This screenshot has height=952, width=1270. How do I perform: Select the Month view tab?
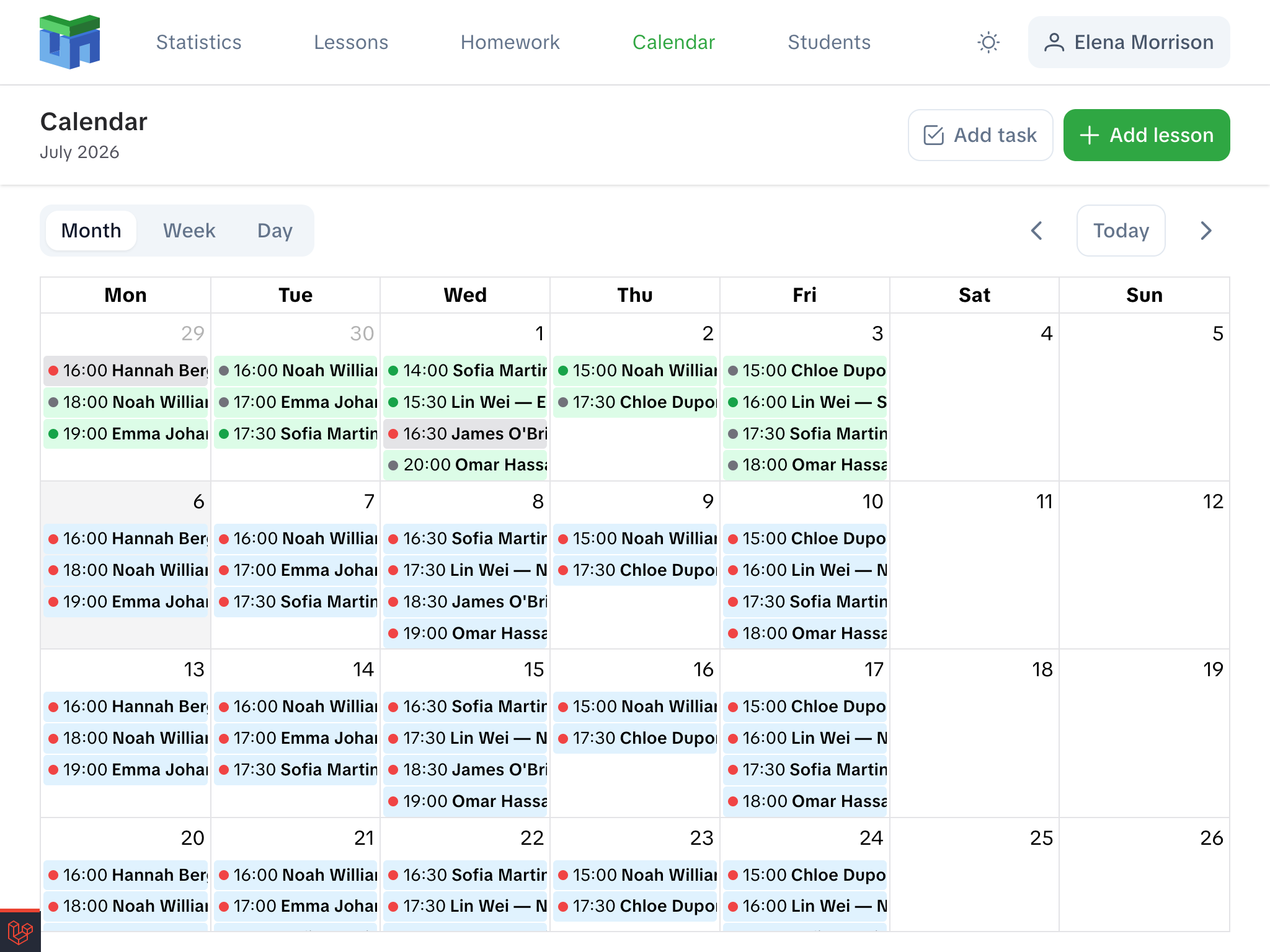[91, 231]
